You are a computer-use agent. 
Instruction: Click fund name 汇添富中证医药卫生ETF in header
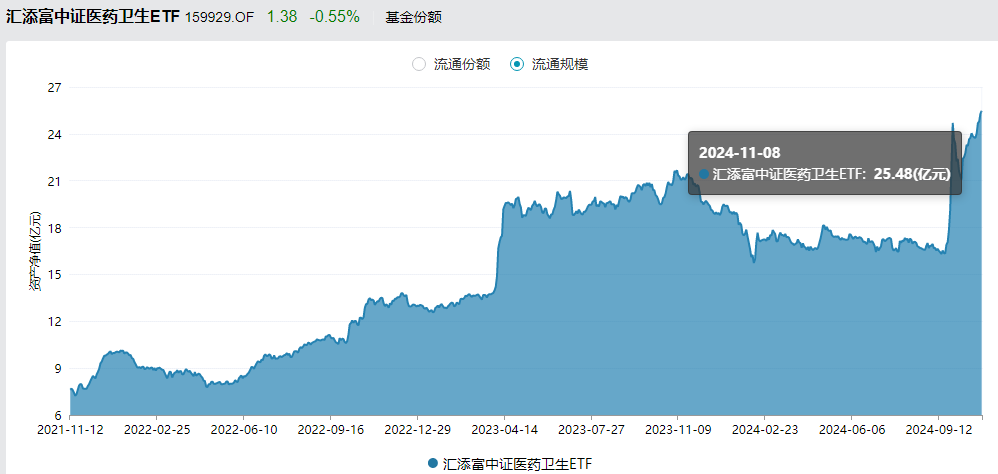(93, 17)
